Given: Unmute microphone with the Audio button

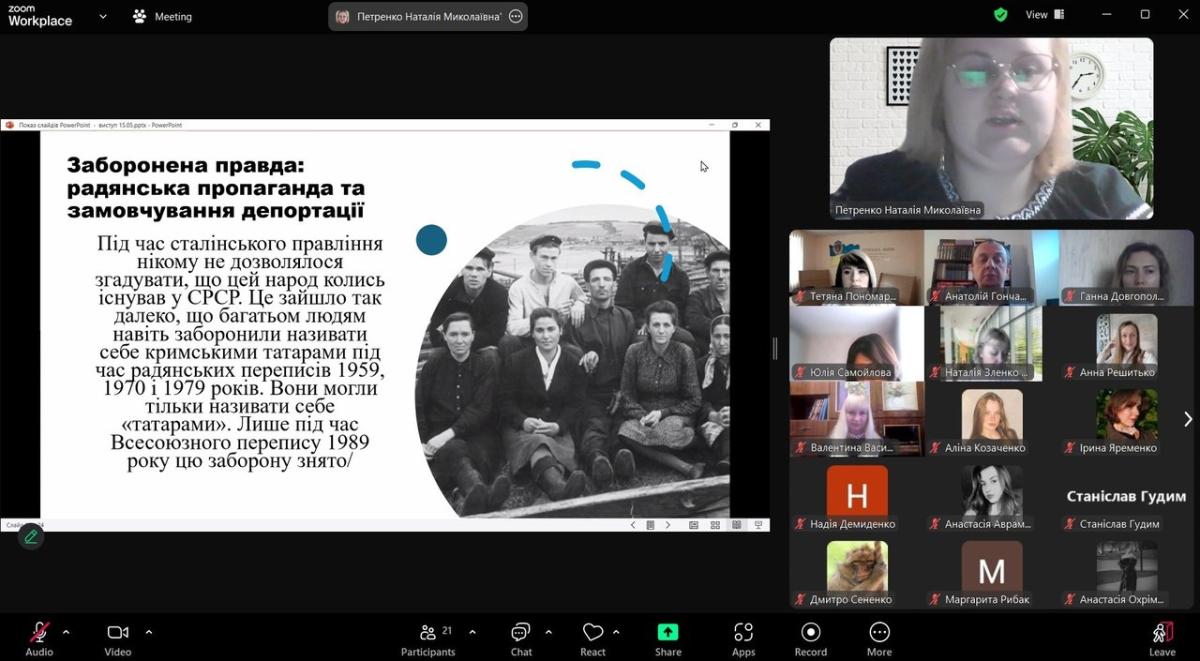Looking at the screenshot, I should pos(40,639).
